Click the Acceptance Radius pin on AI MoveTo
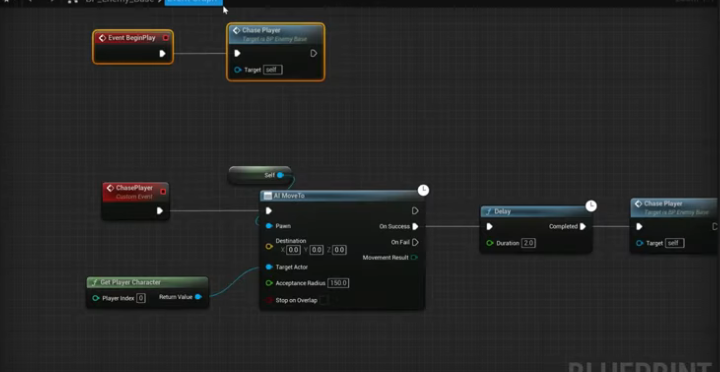720x372 pixels. click(x=269, y=283)
